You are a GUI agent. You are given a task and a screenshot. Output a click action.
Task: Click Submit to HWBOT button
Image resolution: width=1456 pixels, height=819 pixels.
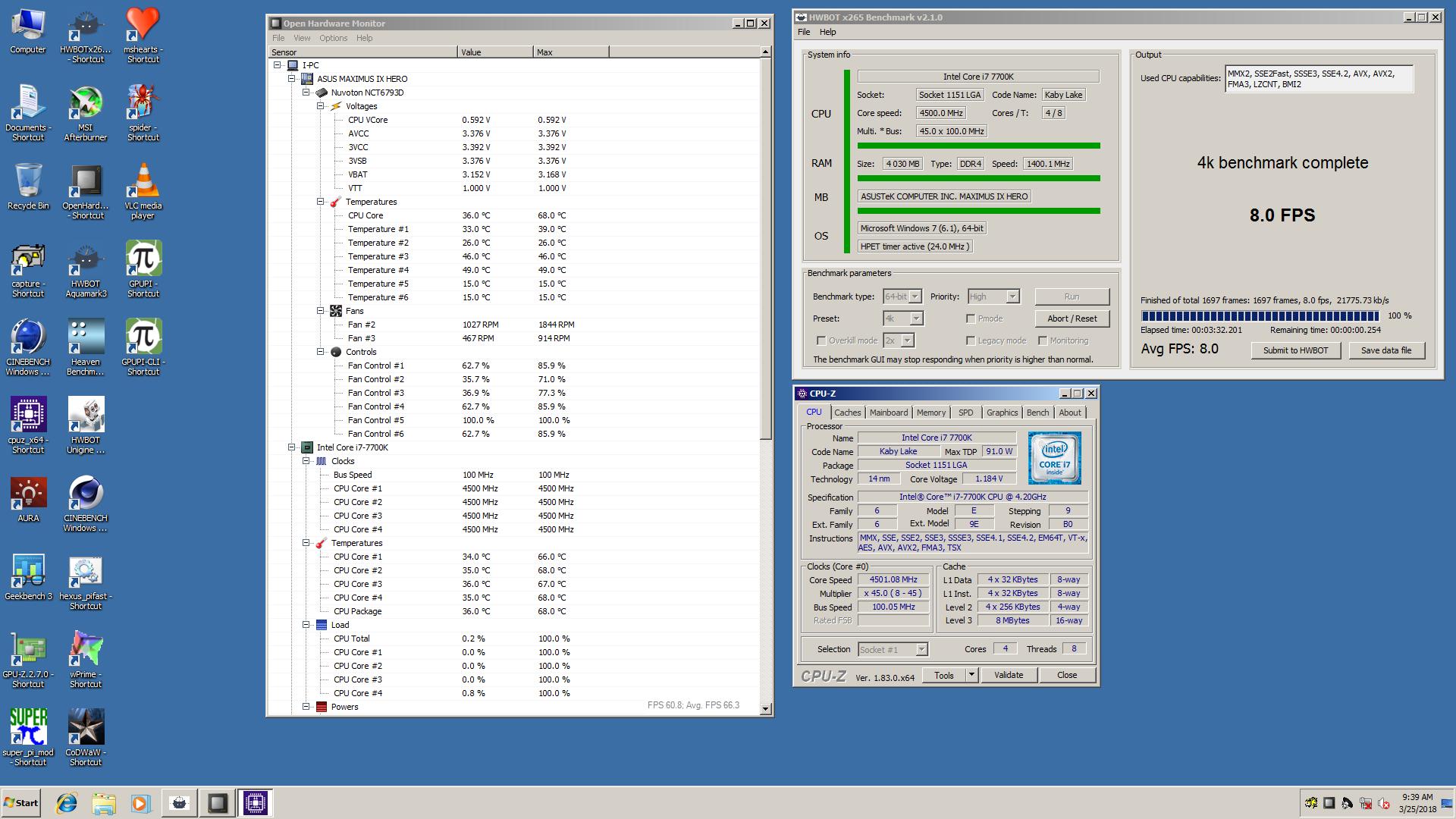(x=1295, y=350)
